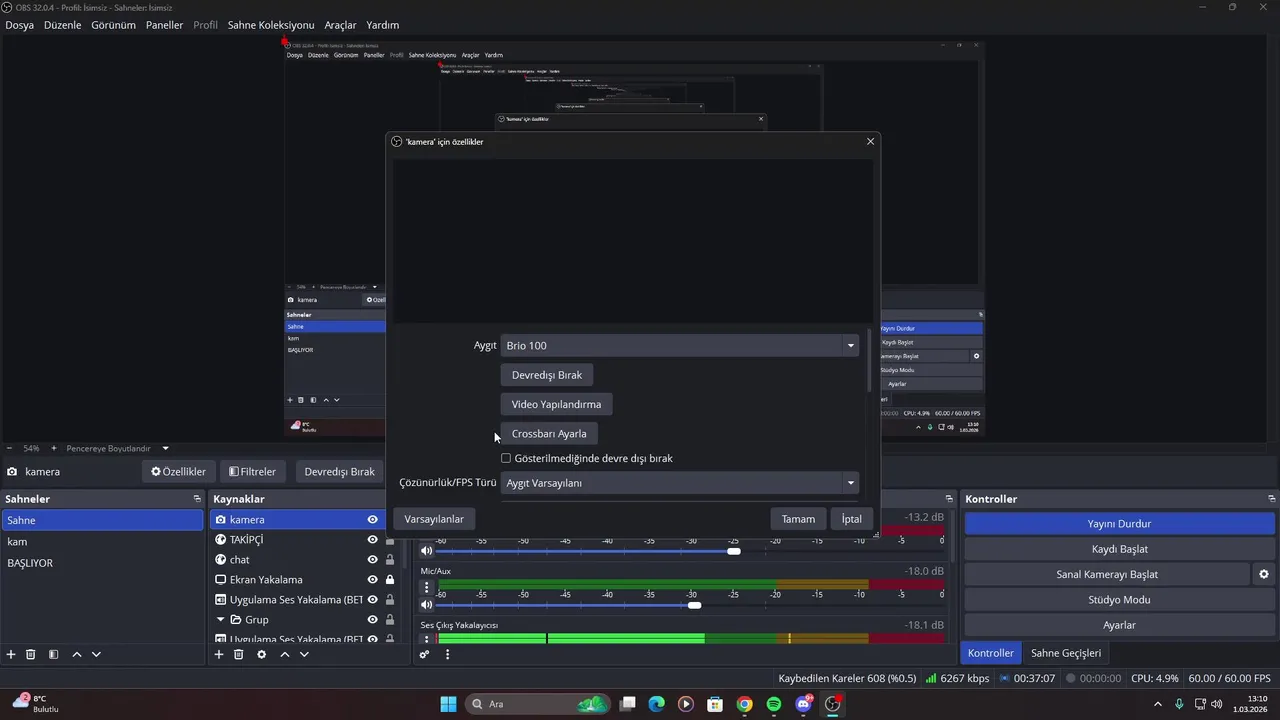1280x720 pixels.
Task: Click the Varsayılanlar button
Action: coord(434,519)
